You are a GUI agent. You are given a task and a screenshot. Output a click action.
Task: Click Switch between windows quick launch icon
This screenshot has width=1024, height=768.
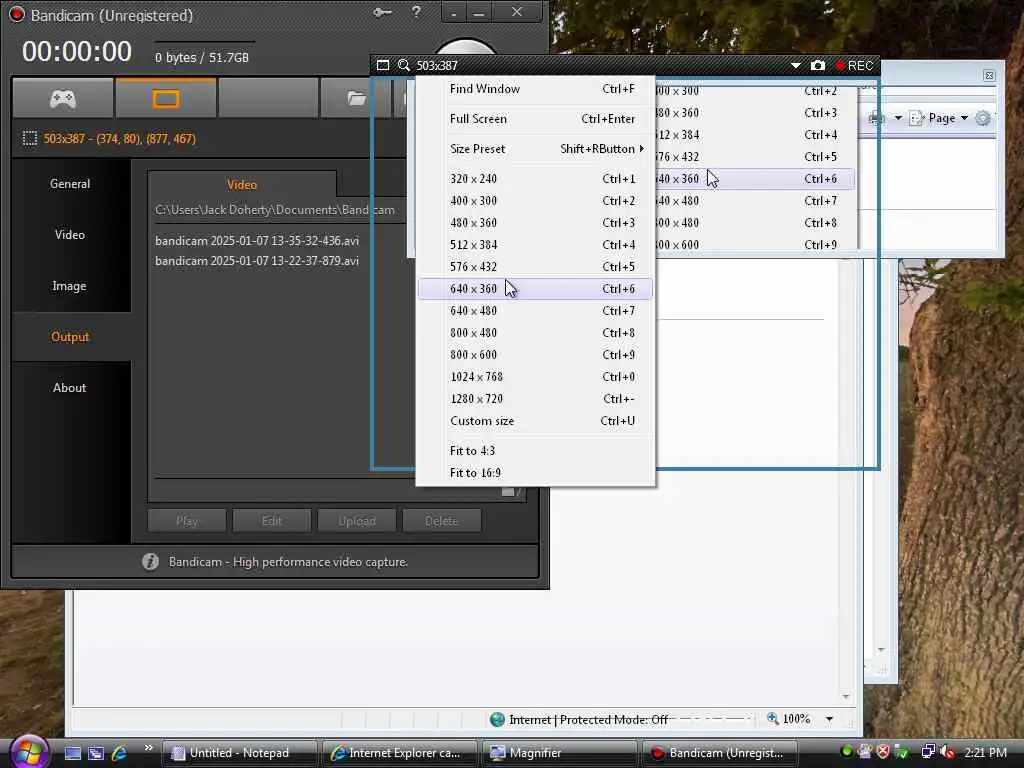click(x=96, y=753)
